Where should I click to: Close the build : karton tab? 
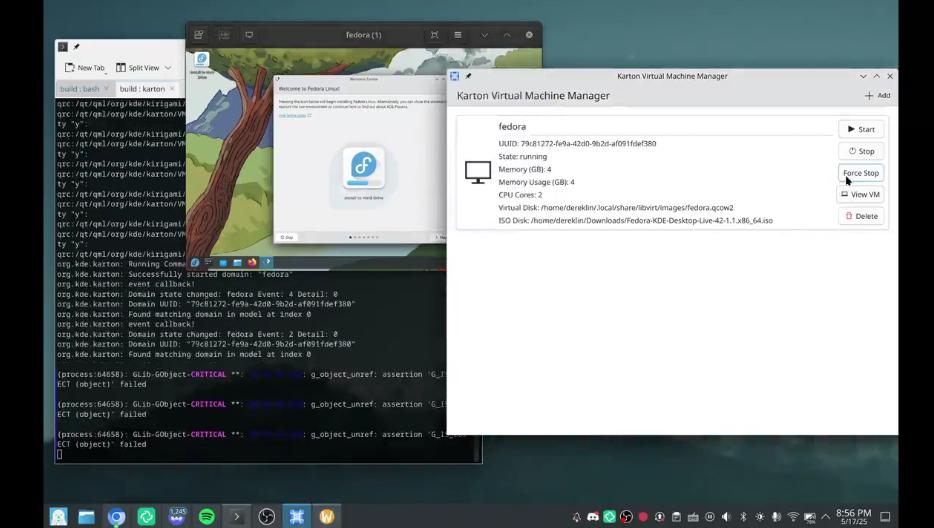(172, 89)
